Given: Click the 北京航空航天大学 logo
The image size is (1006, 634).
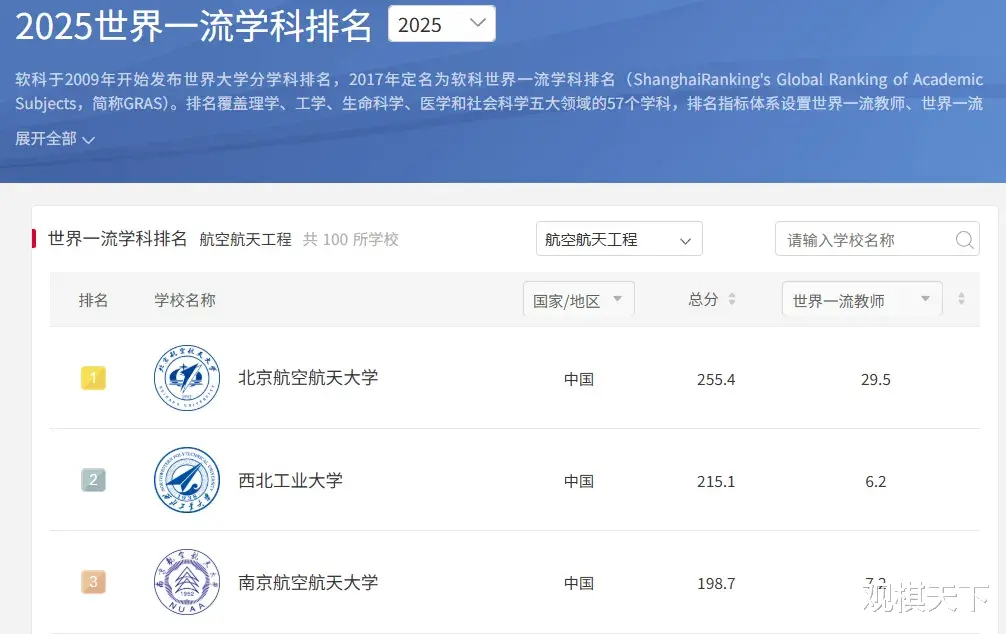Looking at the screenshot, I should click(x=187, y=378).
